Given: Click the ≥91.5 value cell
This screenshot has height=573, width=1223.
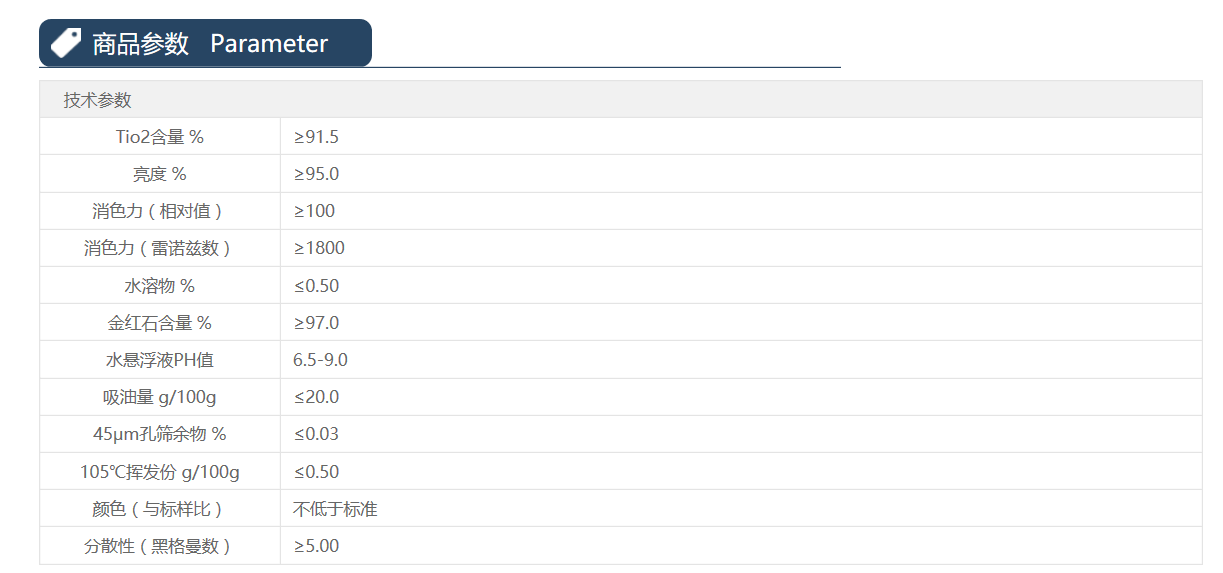Looking at the screenshot, I should [x=316, y=137].
